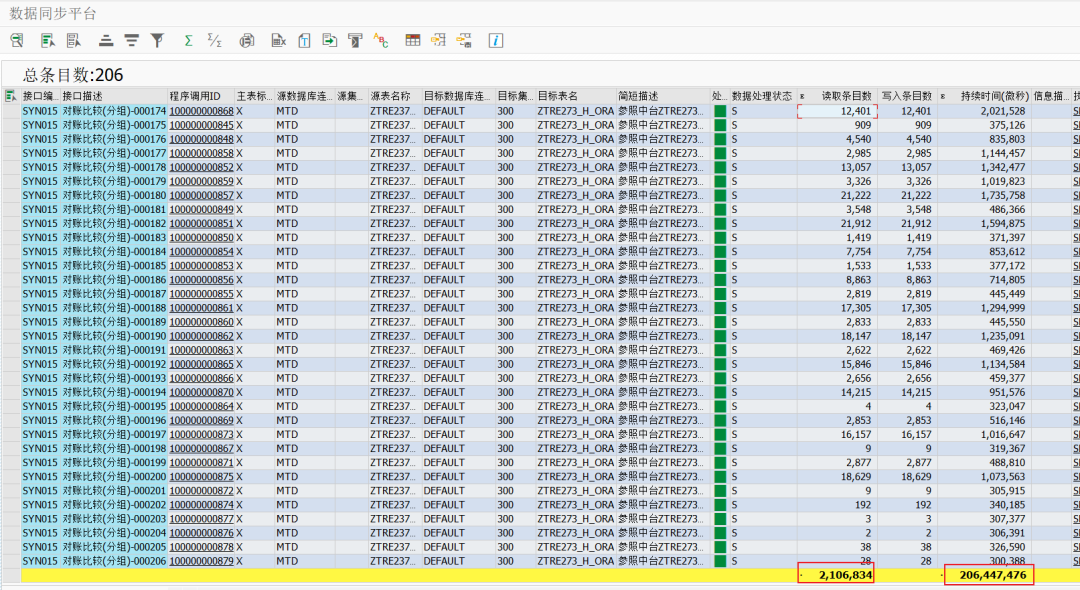This screenshot has height=590, width=1080.
Task: Select the row selector for 对账比较(分组)-000200
Action: pyautogui.click(x=10, y=476)
